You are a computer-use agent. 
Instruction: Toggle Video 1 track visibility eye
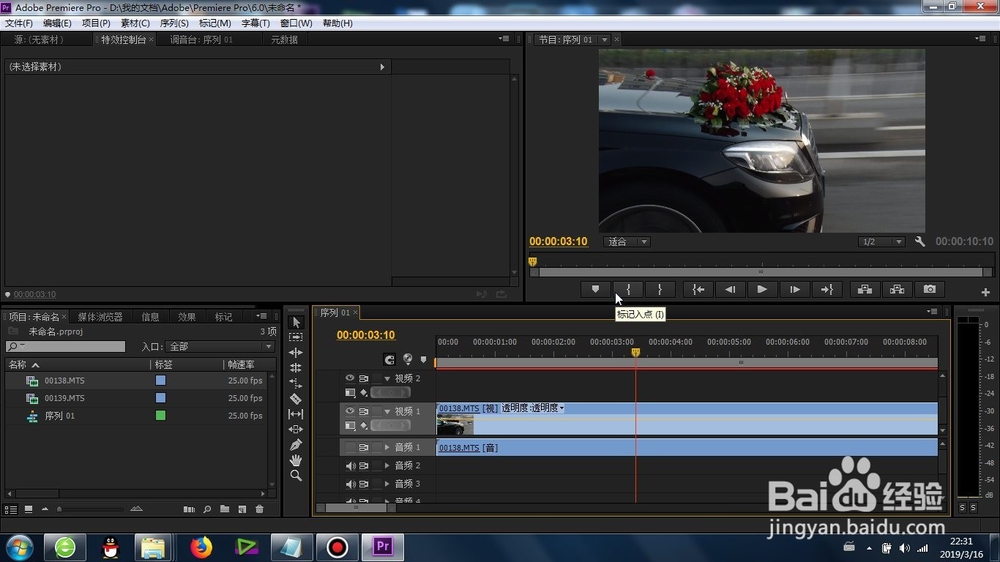[x=349, y=411]
